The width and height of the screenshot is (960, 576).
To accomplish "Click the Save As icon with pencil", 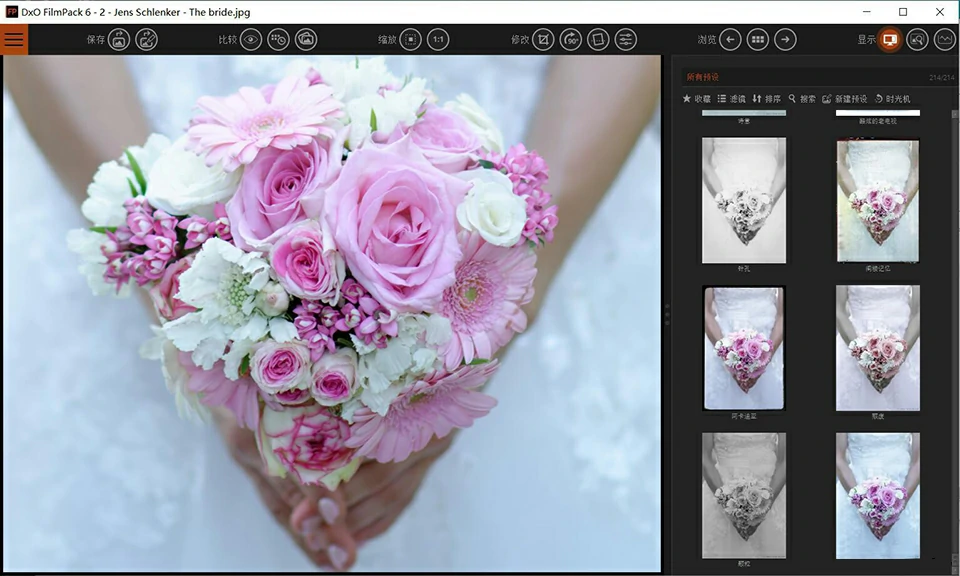I will (x=146, y=40).
